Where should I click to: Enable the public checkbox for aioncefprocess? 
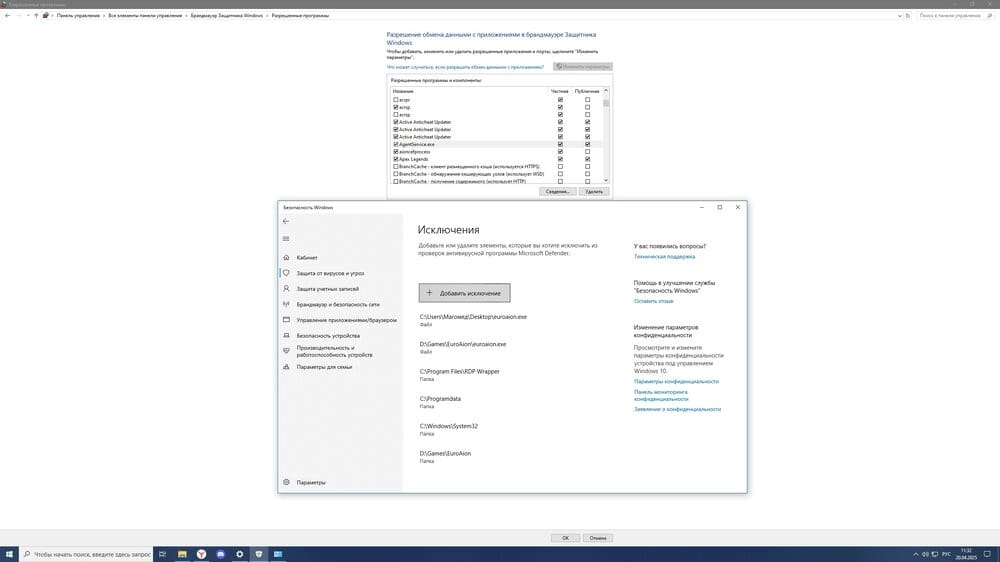tap(587, 152)
